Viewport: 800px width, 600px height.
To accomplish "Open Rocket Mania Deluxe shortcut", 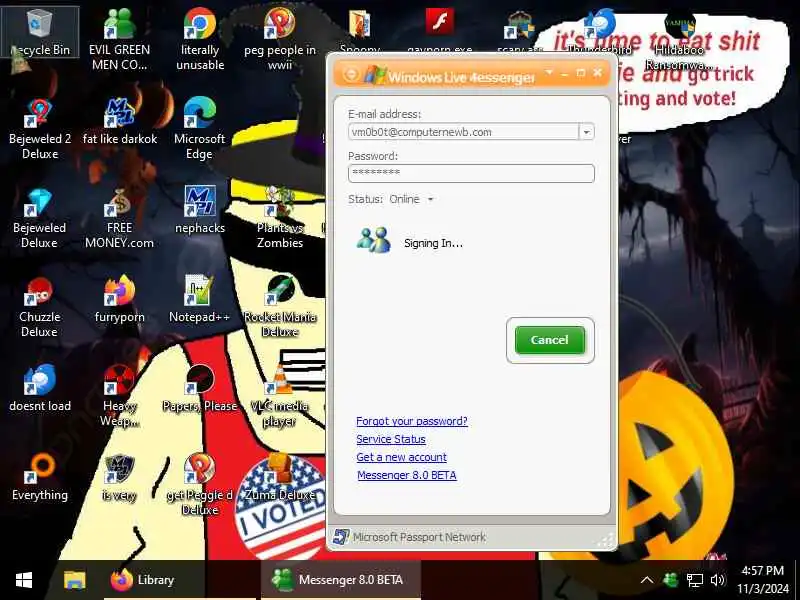I will [280, 307].
